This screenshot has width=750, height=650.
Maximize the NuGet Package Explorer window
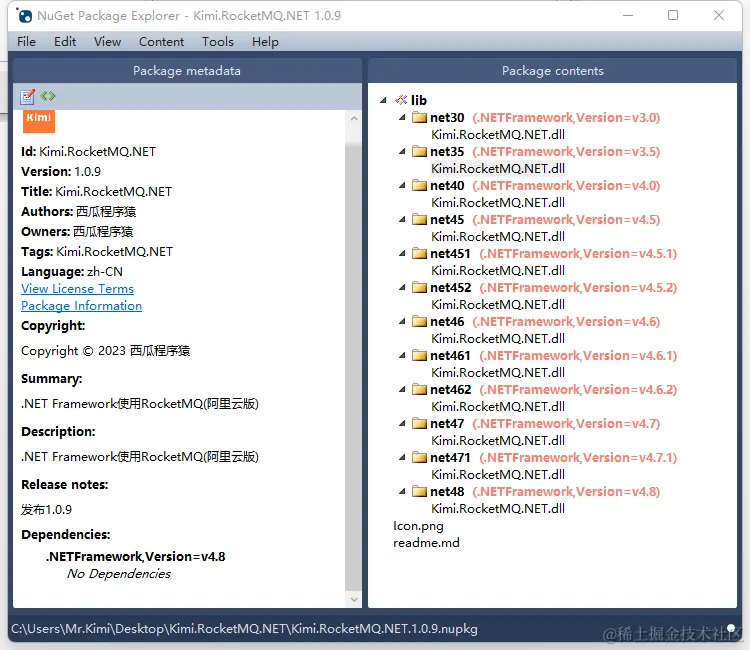coord(673,15)
